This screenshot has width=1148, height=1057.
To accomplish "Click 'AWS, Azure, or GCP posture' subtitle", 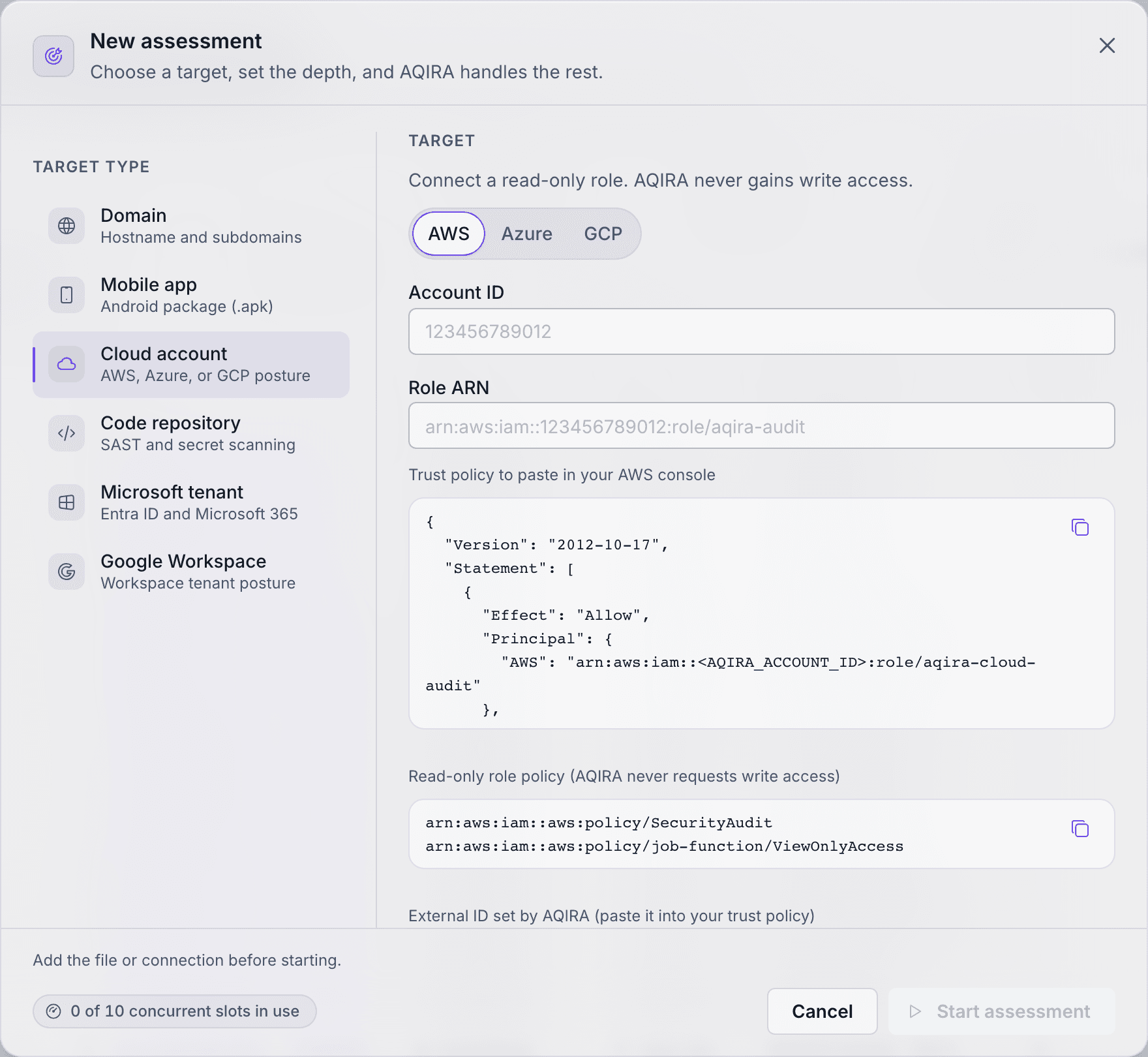I will 205,376.
